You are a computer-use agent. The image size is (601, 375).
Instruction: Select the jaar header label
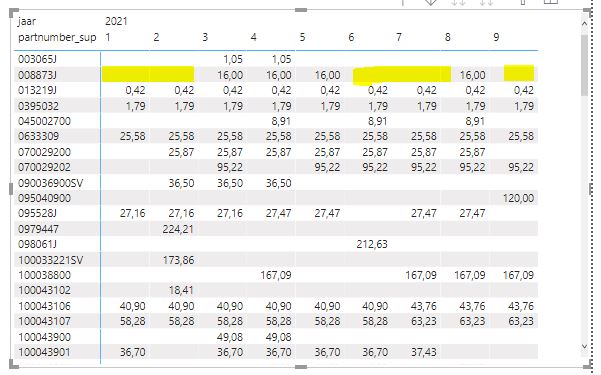coord(27,21)
